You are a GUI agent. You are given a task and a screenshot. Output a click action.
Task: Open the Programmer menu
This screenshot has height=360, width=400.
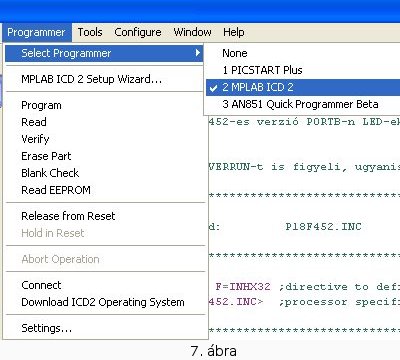click(36, 32)
